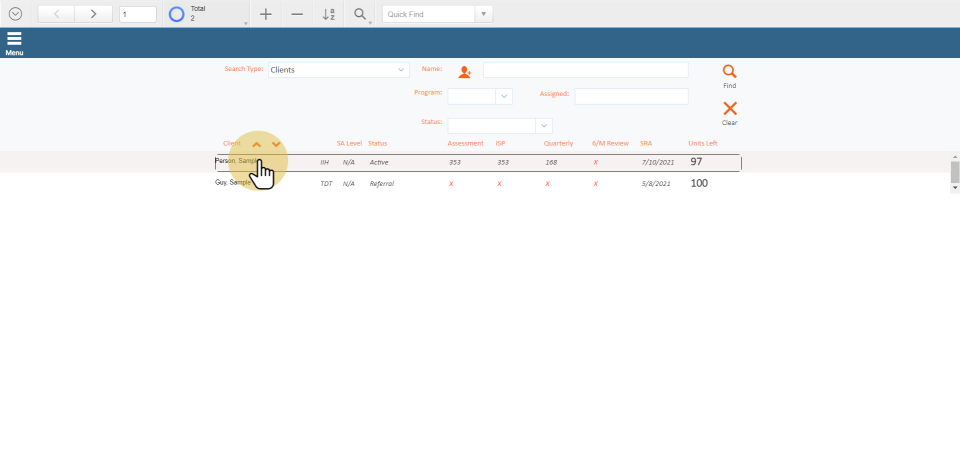Viewport: 960px width, 470px height.
Task: Open the Search Type dropdown
Action: pyautogui.click(x=401, y=70)
